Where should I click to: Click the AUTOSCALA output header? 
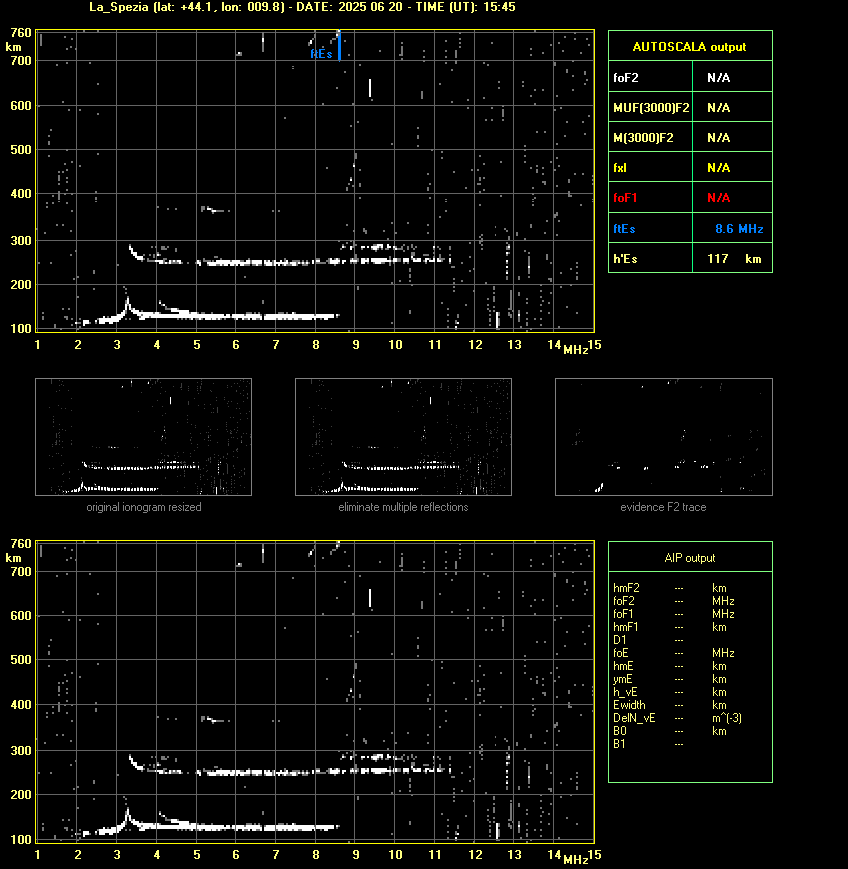[x=689, y=47]
